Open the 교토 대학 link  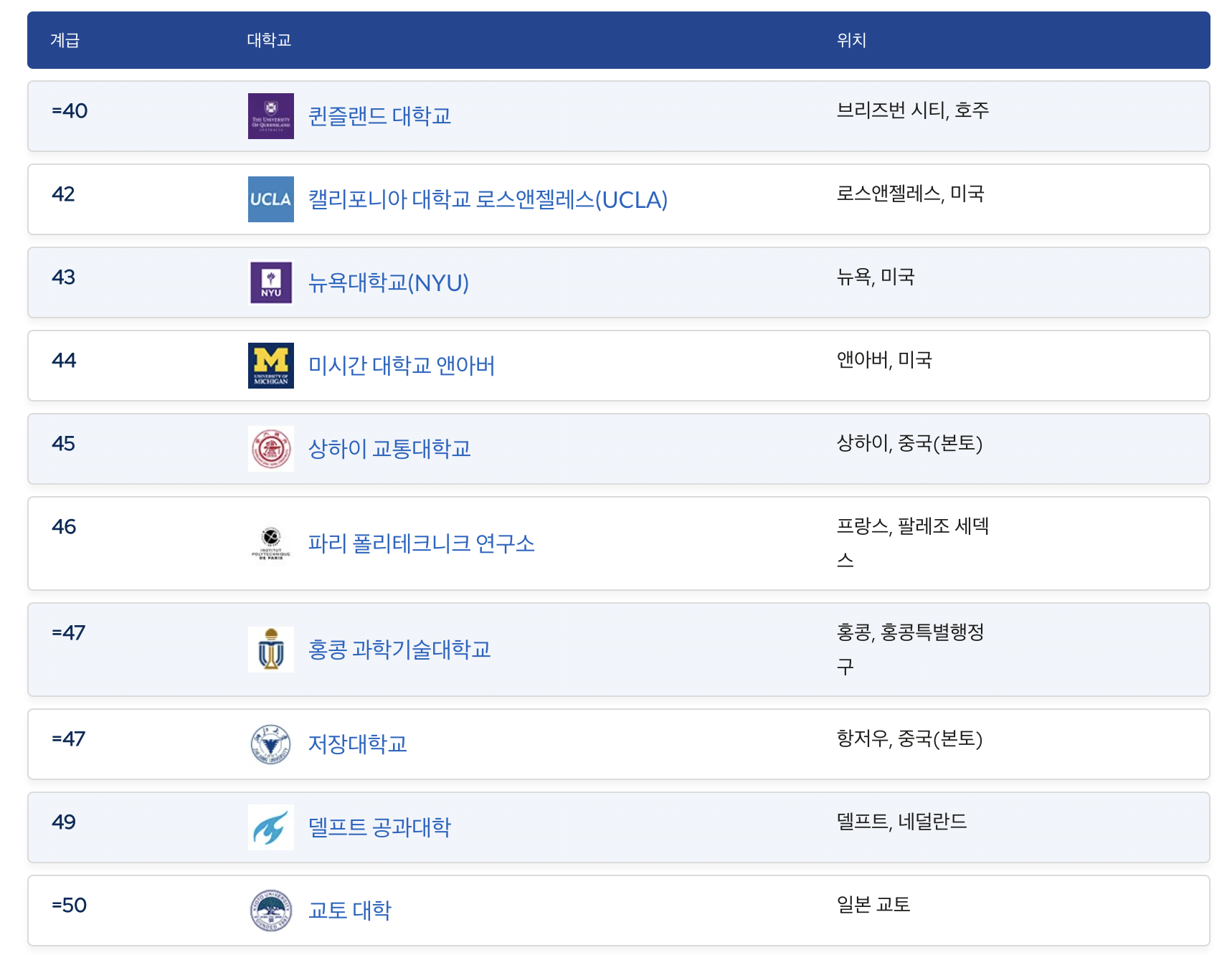coord(350,911)
